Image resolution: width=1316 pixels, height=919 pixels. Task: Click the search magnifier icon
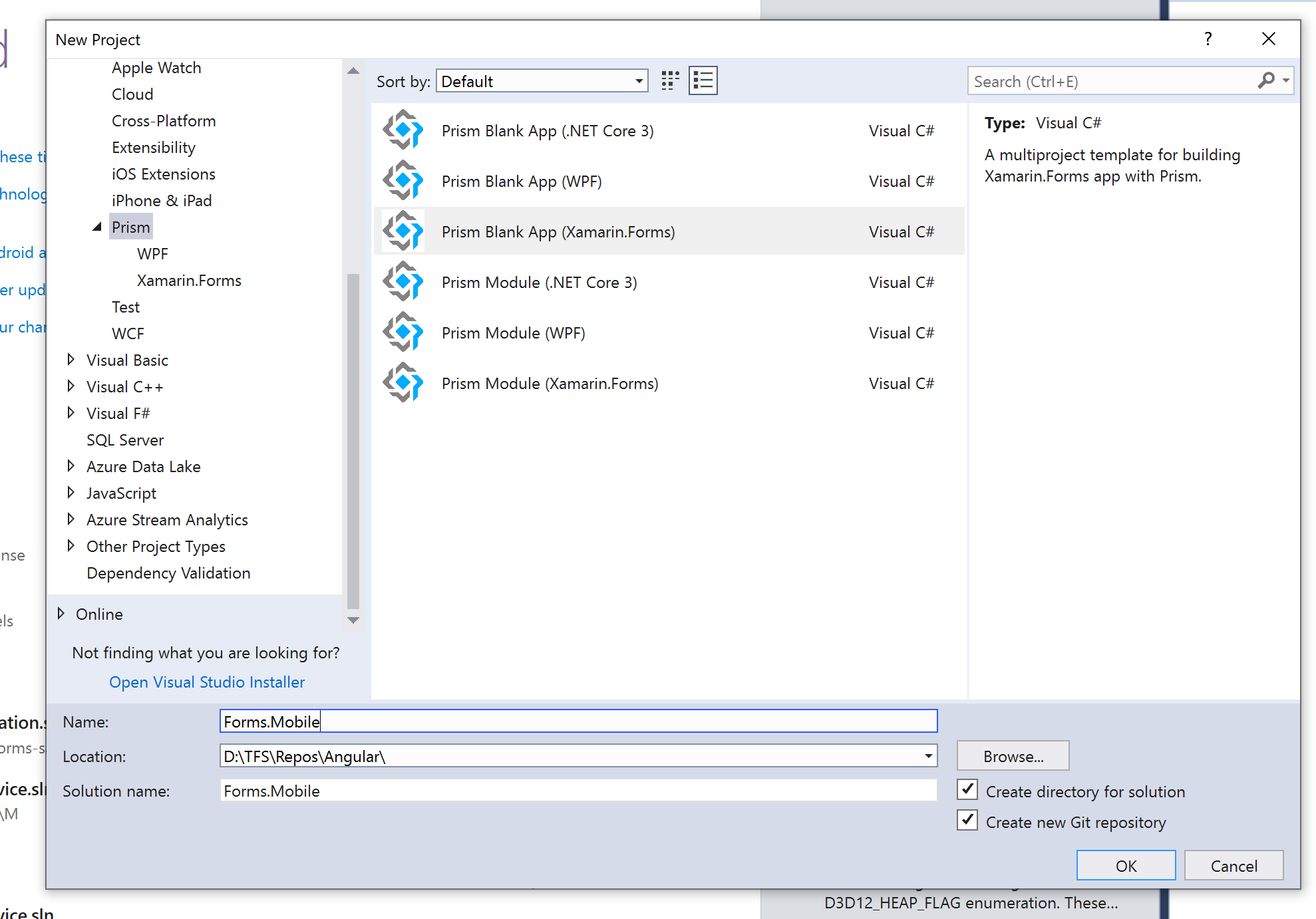(1267, 81)
